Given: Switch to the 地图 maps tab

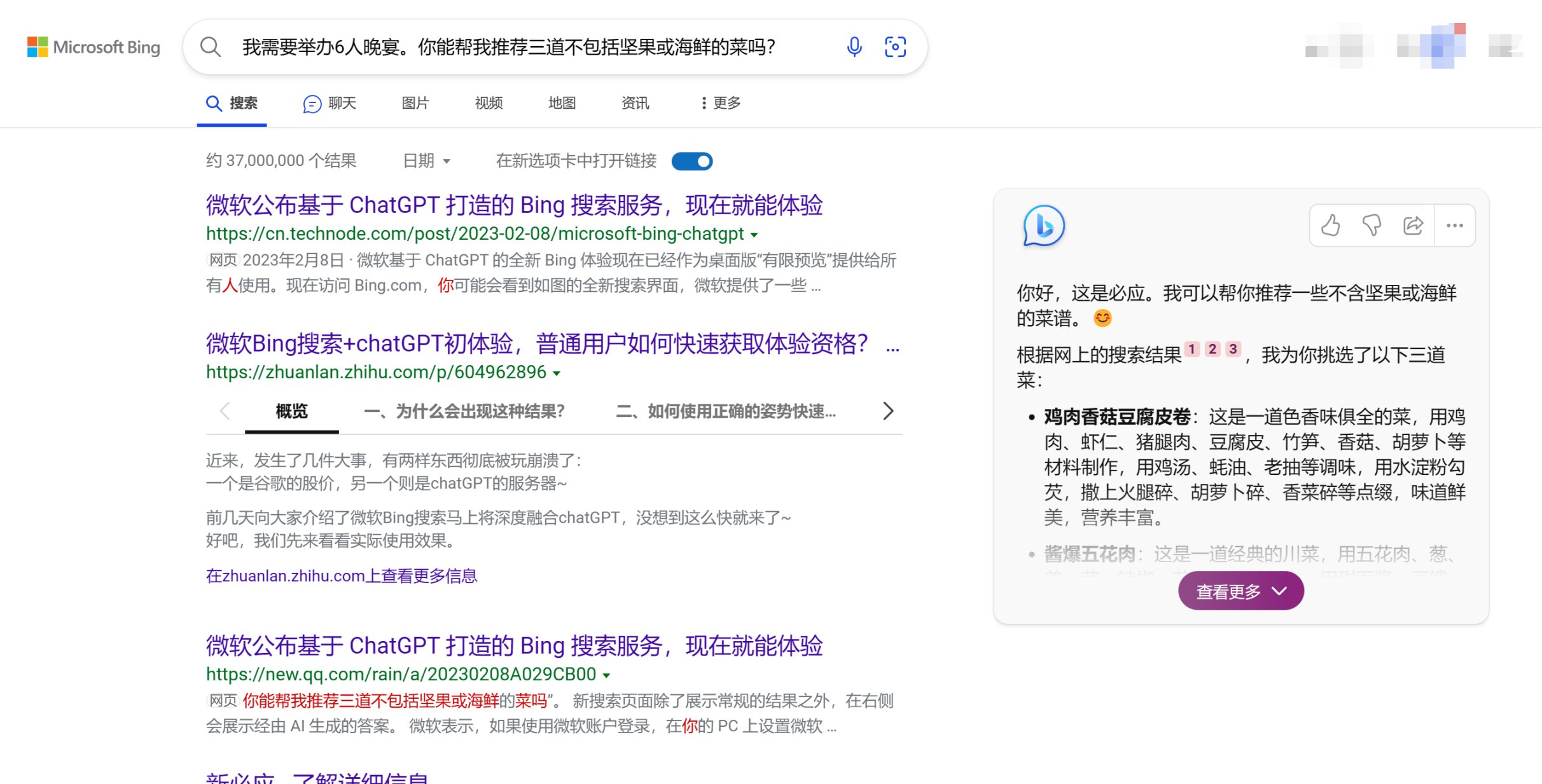Looking at the screenshot, I should coord(562,103).
